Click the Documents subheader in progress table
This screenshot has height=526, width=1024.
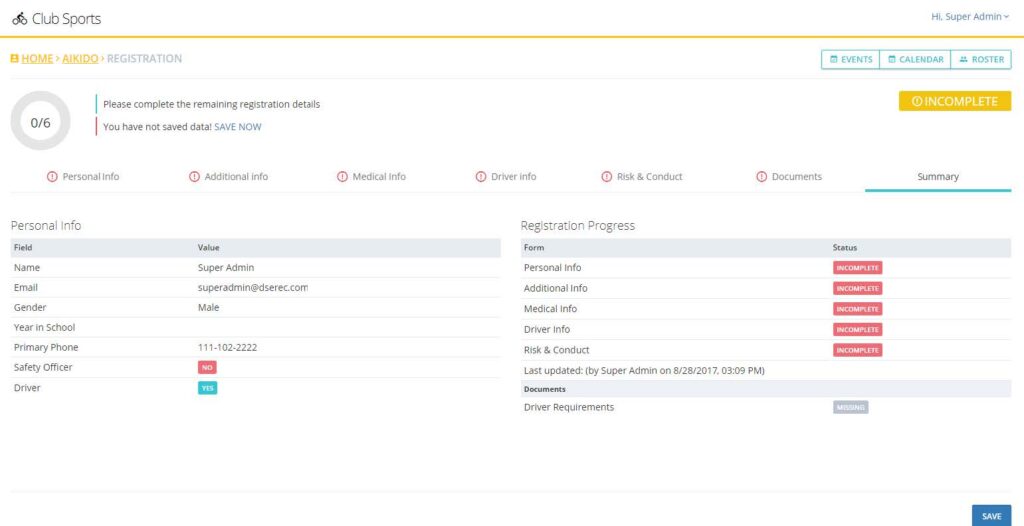click(545, 389)
